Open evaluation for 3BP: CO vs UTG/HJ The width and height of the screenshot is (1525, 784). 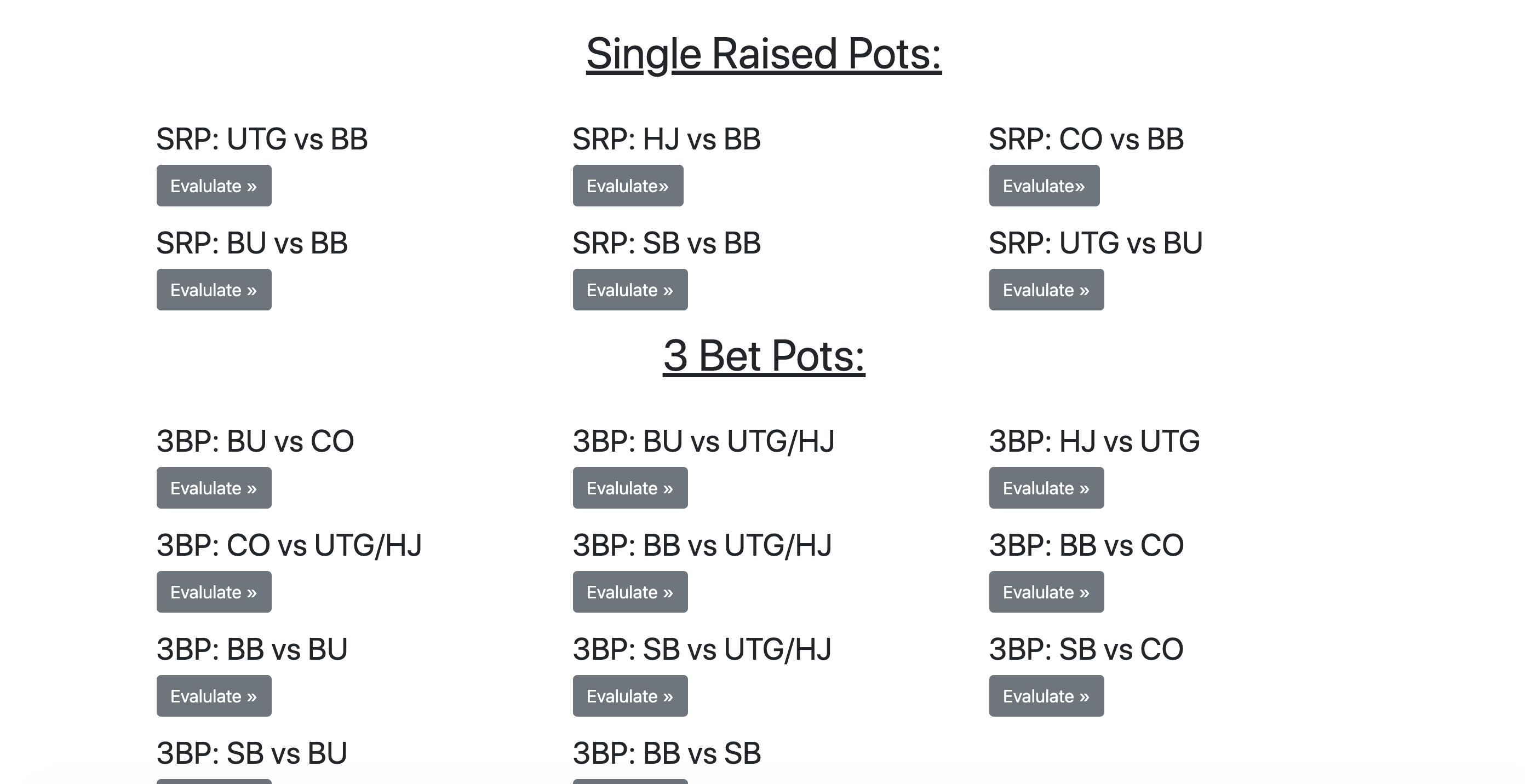tap(214, 592)
